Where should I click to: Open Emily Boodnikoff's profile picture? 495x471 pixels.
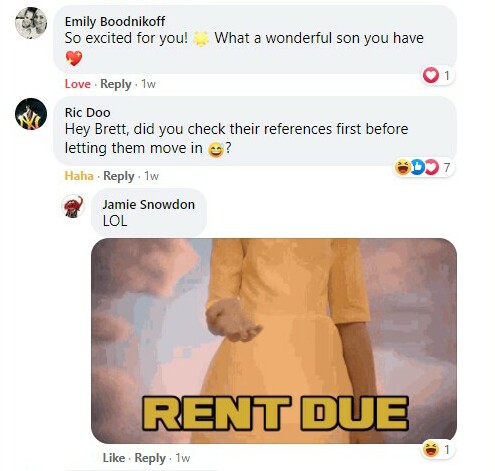pos(31,23)
